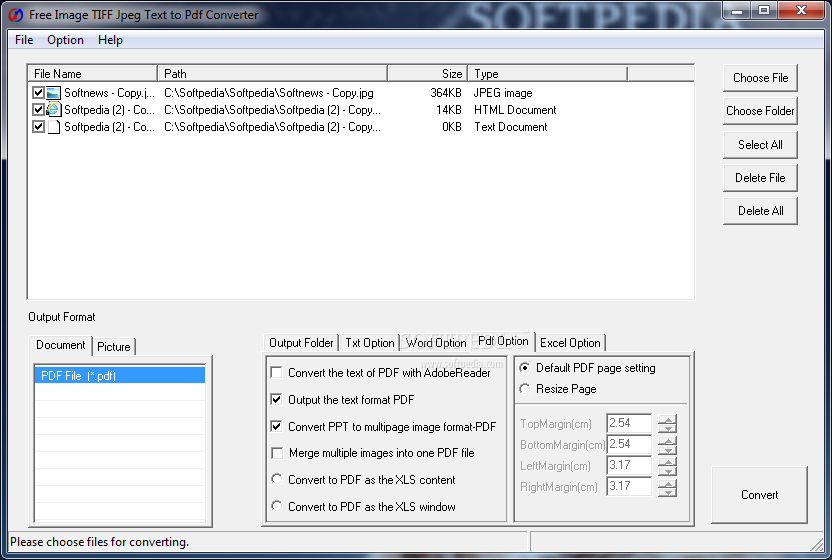This screenshot has width=832, height=560.
Task: Open the Help menu
Action: pyautogui.click(x=110, y=40)
